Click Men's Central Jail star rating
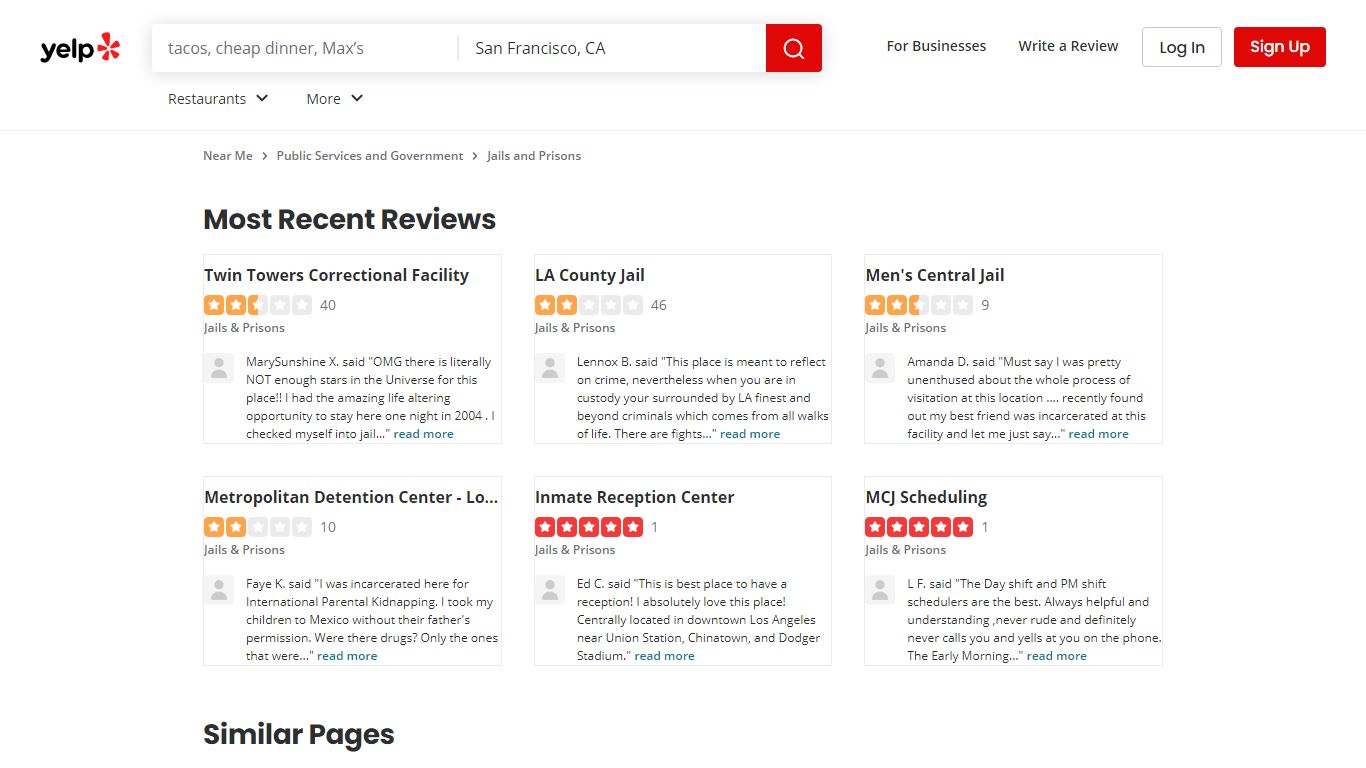The image size is (1366, 768). (919, 305)
